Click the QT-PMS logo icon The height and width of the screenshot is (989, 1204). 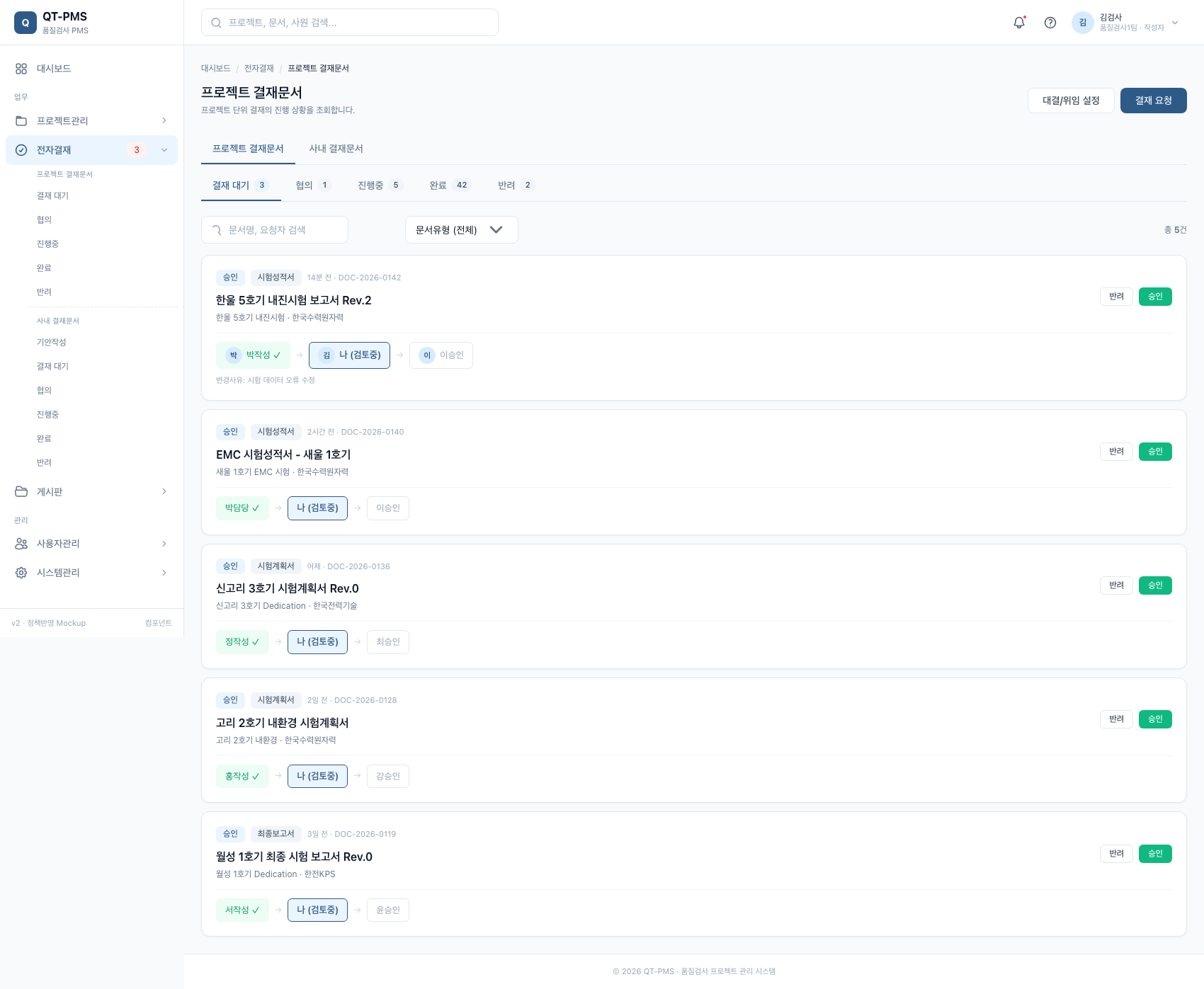pos(25,23)
